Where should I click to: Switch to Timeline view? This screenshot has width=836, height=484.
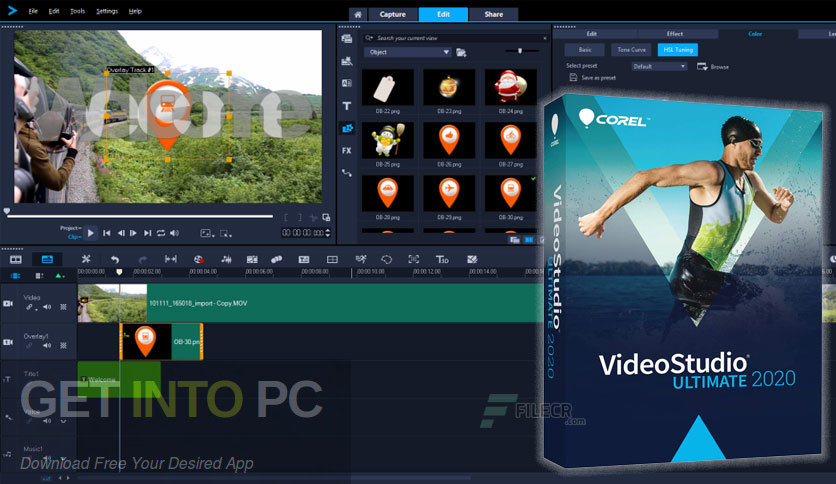click(x=47, y=260)
